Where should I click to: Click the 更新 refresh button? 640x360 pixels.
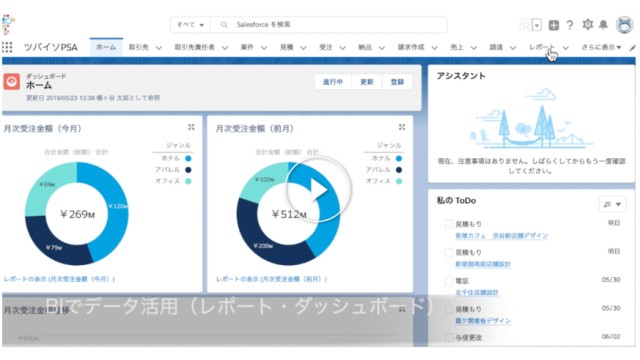coord(367,82)
